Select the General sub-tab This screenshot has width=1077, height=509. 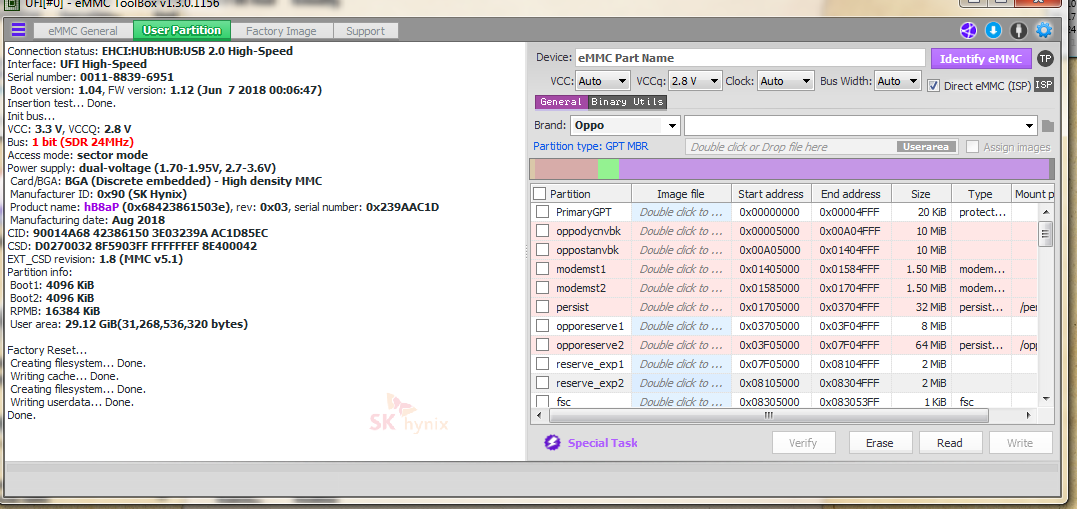click(561, 102)
